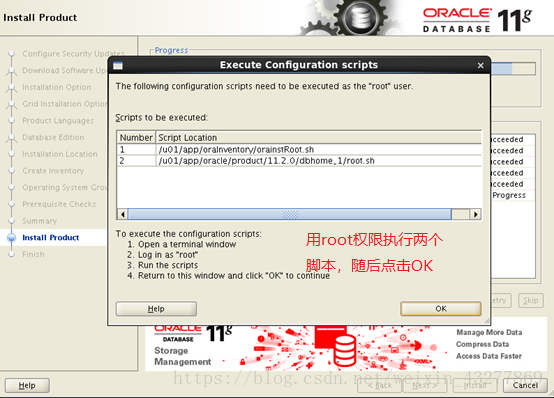Click right arrow of script table scrollbar

tap(476, 214)
